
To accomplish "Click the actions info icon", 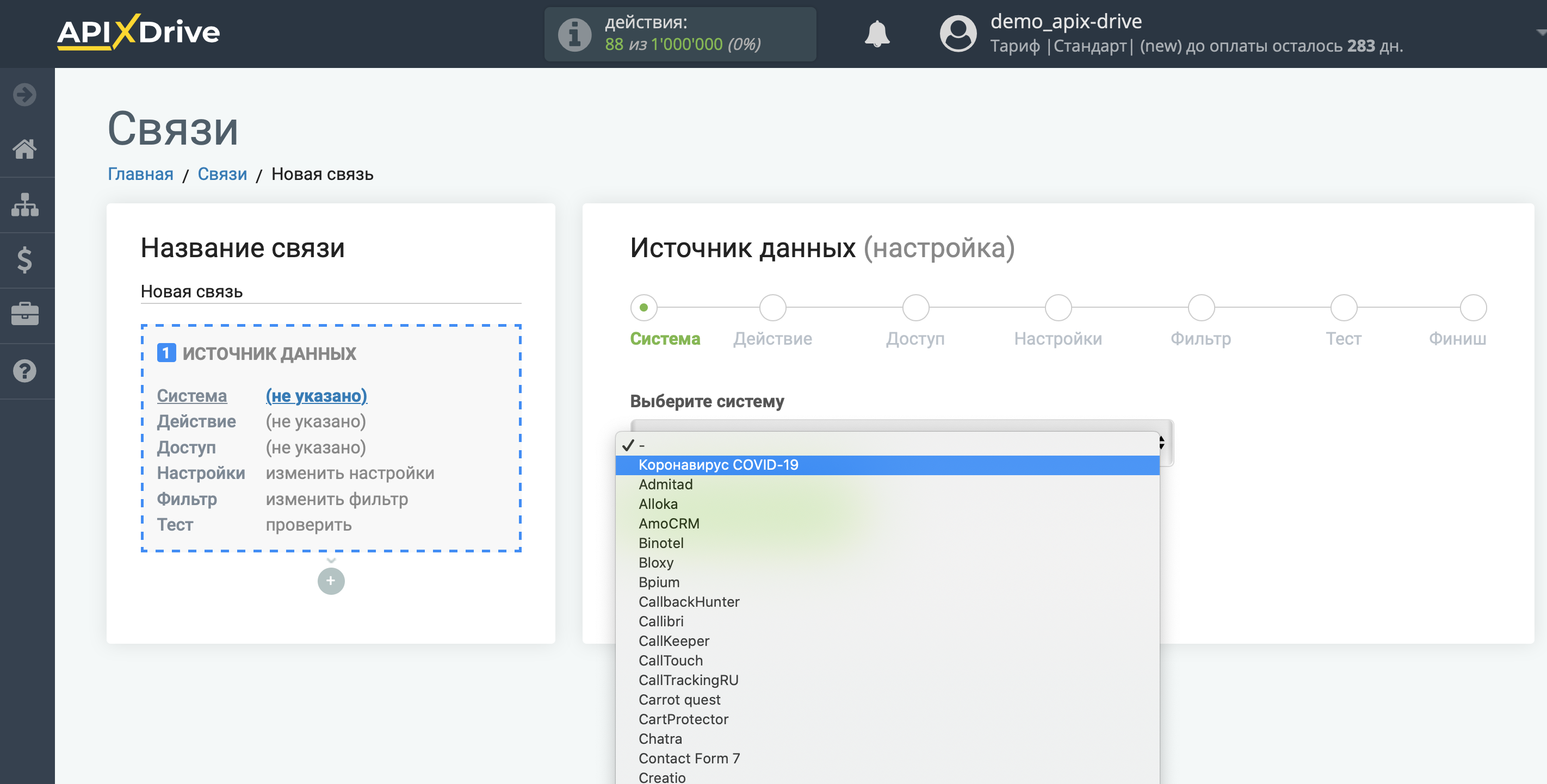I will (x=575, y=34).
